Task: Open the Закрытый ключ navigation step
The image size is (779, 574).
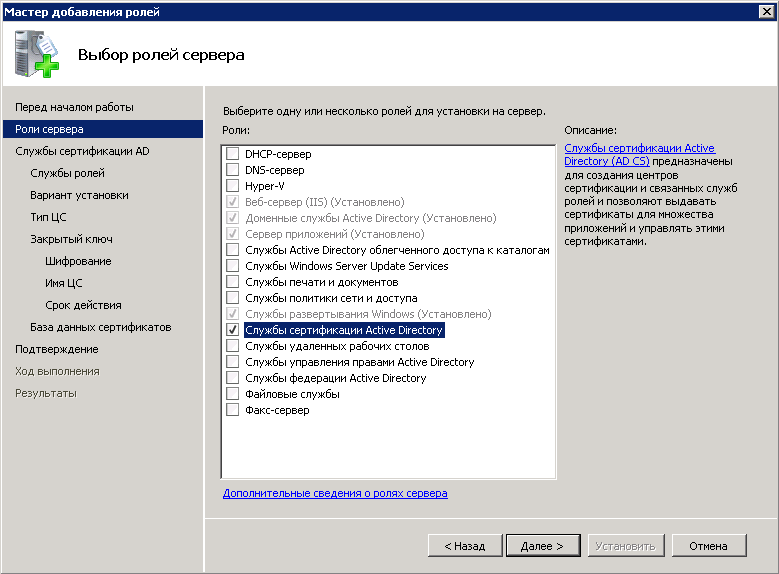Action: [71, 239]
